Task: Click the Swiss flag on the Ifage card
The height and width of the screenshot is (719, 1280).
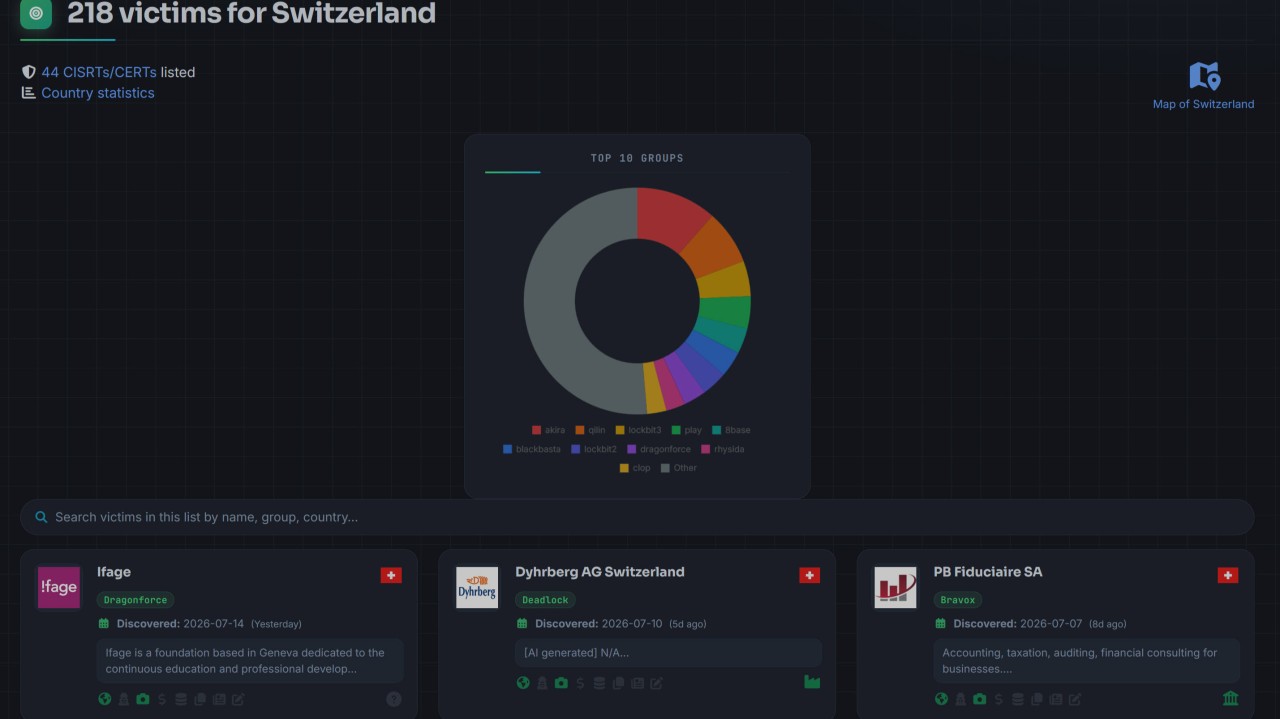Action: (x=391, y=575)
